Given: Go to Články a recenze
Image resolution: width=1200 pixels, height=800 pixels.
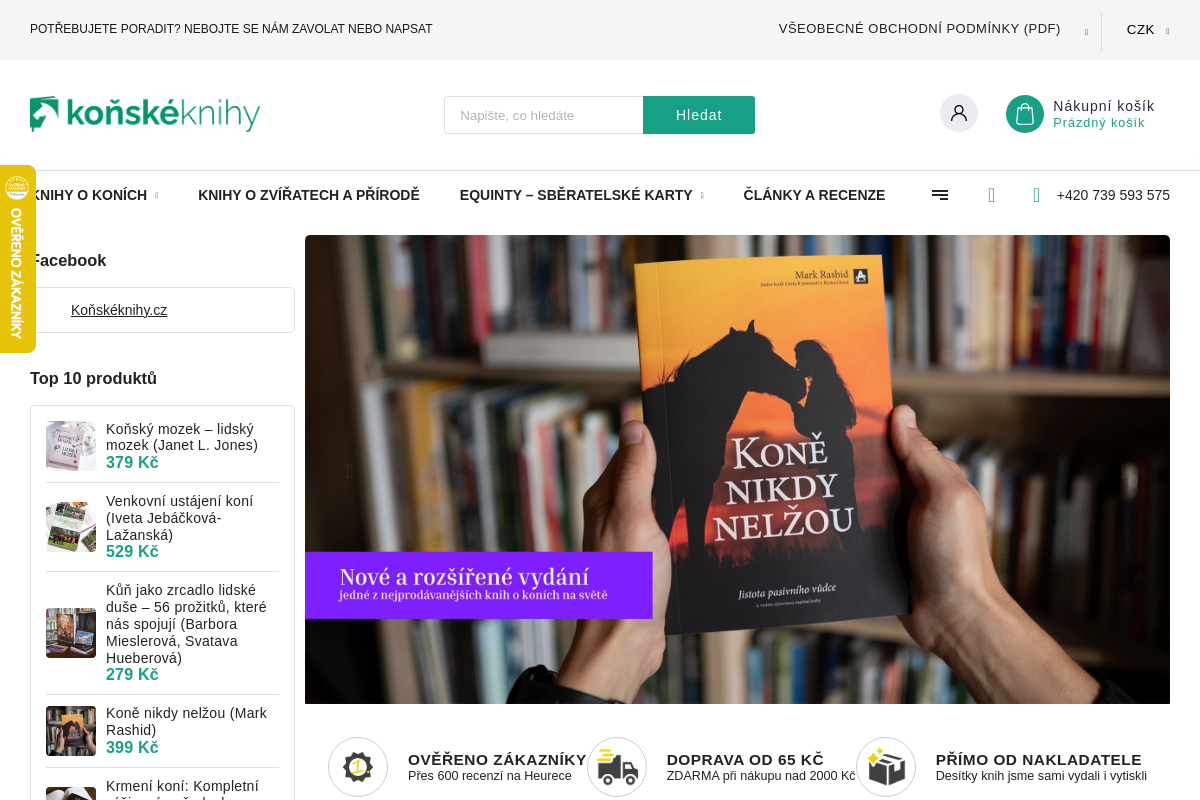Looking at the screenshot, I should point(814,195).
